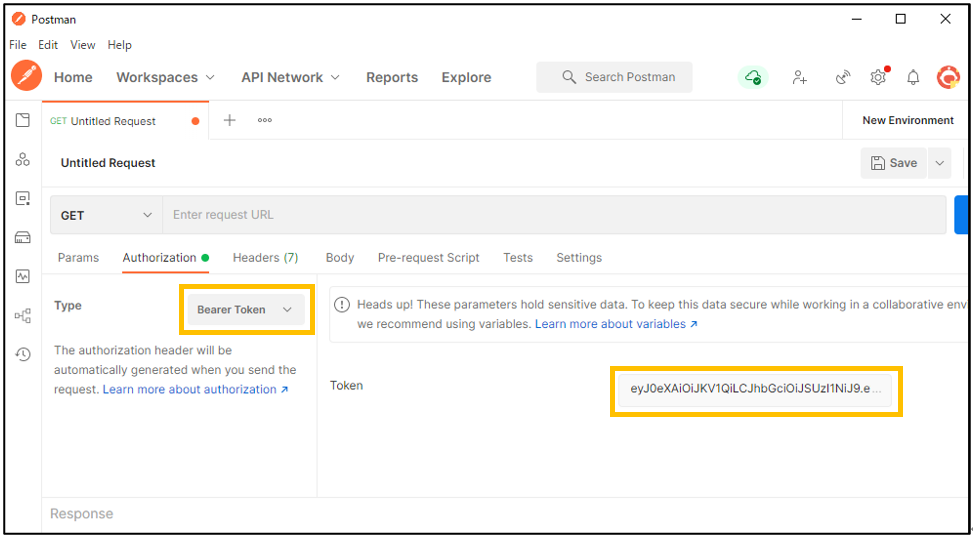973x538 pixels.
Task: Expand the Workspaces dropdown
Action: (x=165, y=77)
